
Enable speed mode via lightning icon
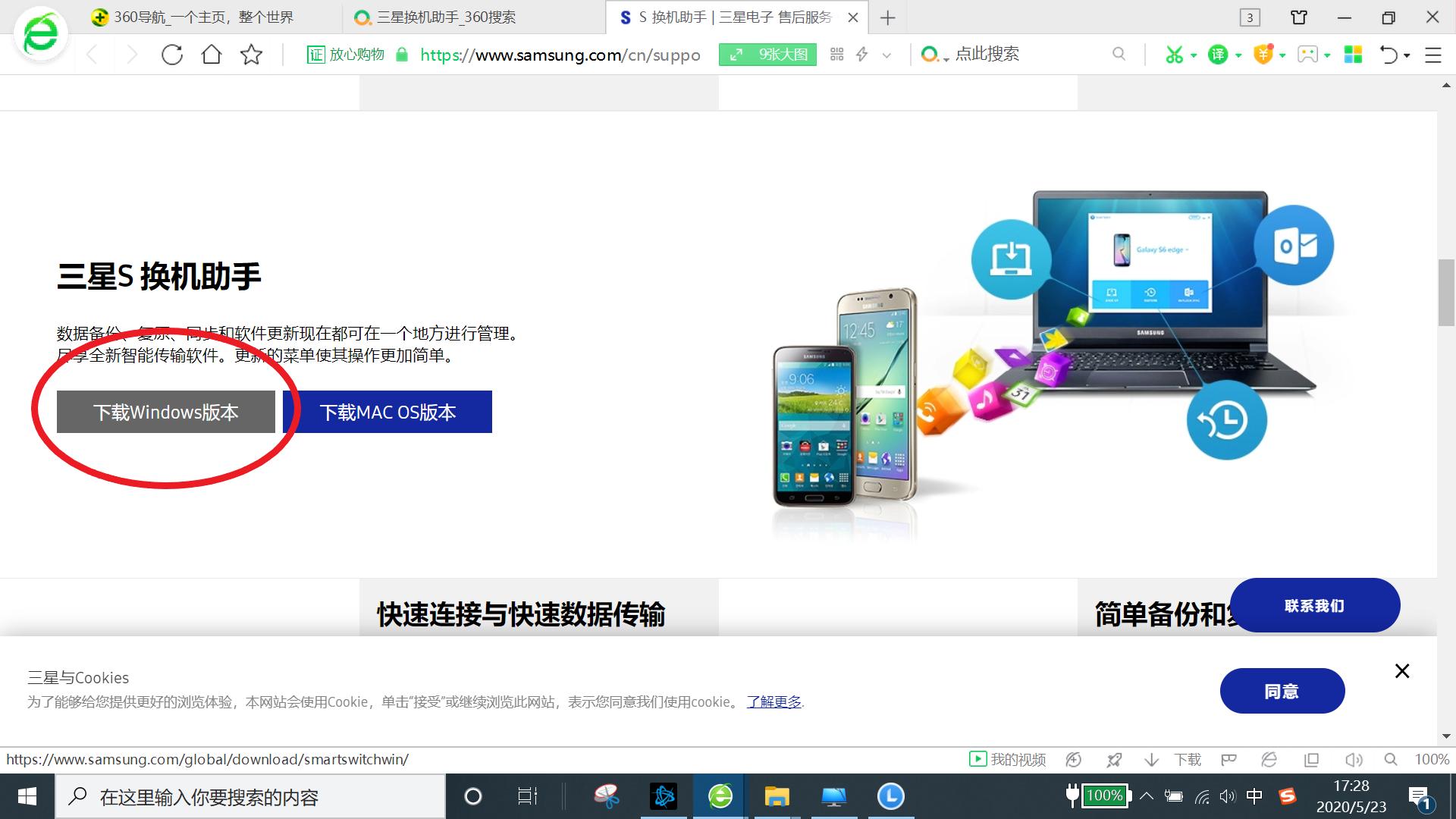[x=862, y=55]
